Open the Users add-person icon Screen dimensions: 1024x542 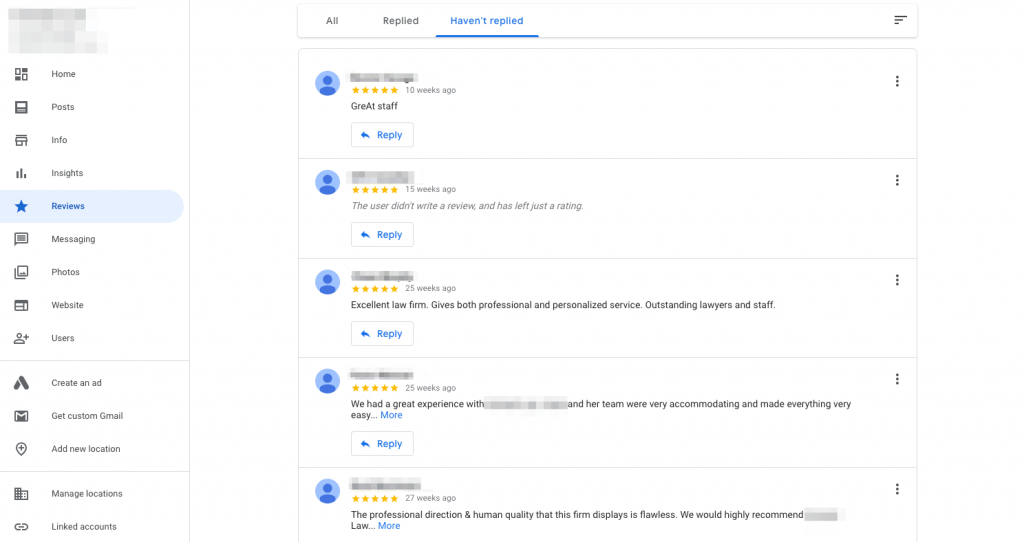point(21,338)
